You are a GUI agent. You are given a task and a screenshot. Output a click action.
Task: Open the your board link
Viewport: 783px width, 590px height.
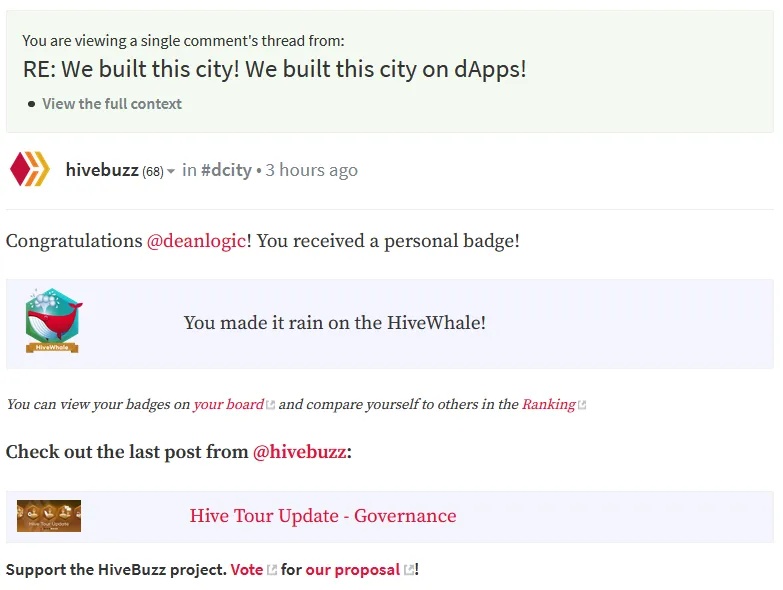229,404
